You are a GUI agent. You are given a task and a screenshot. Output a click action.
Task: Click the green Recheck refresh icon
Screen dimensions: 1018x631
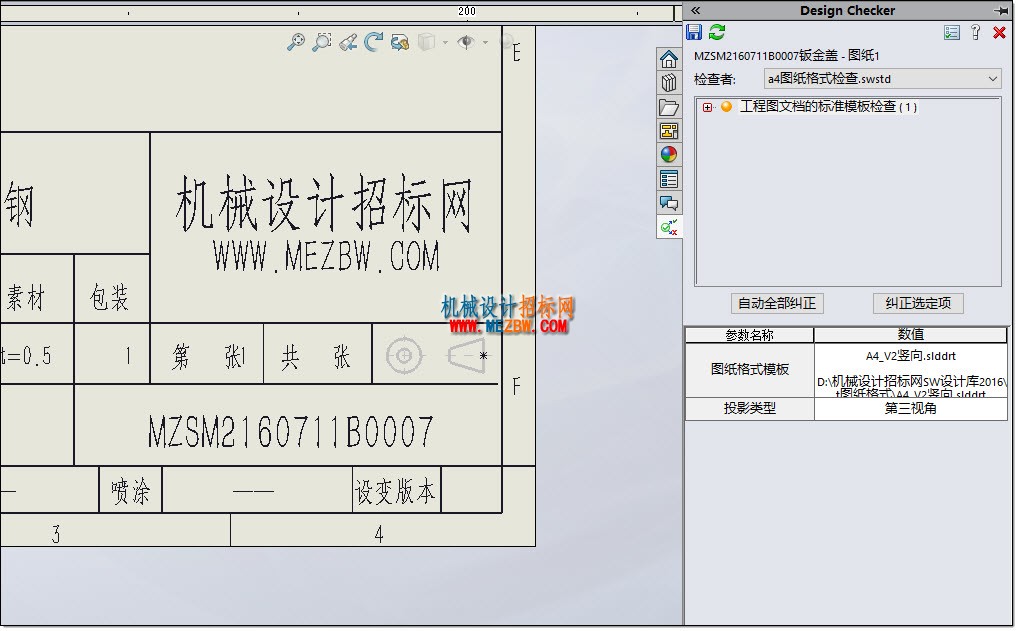[717, 32]
